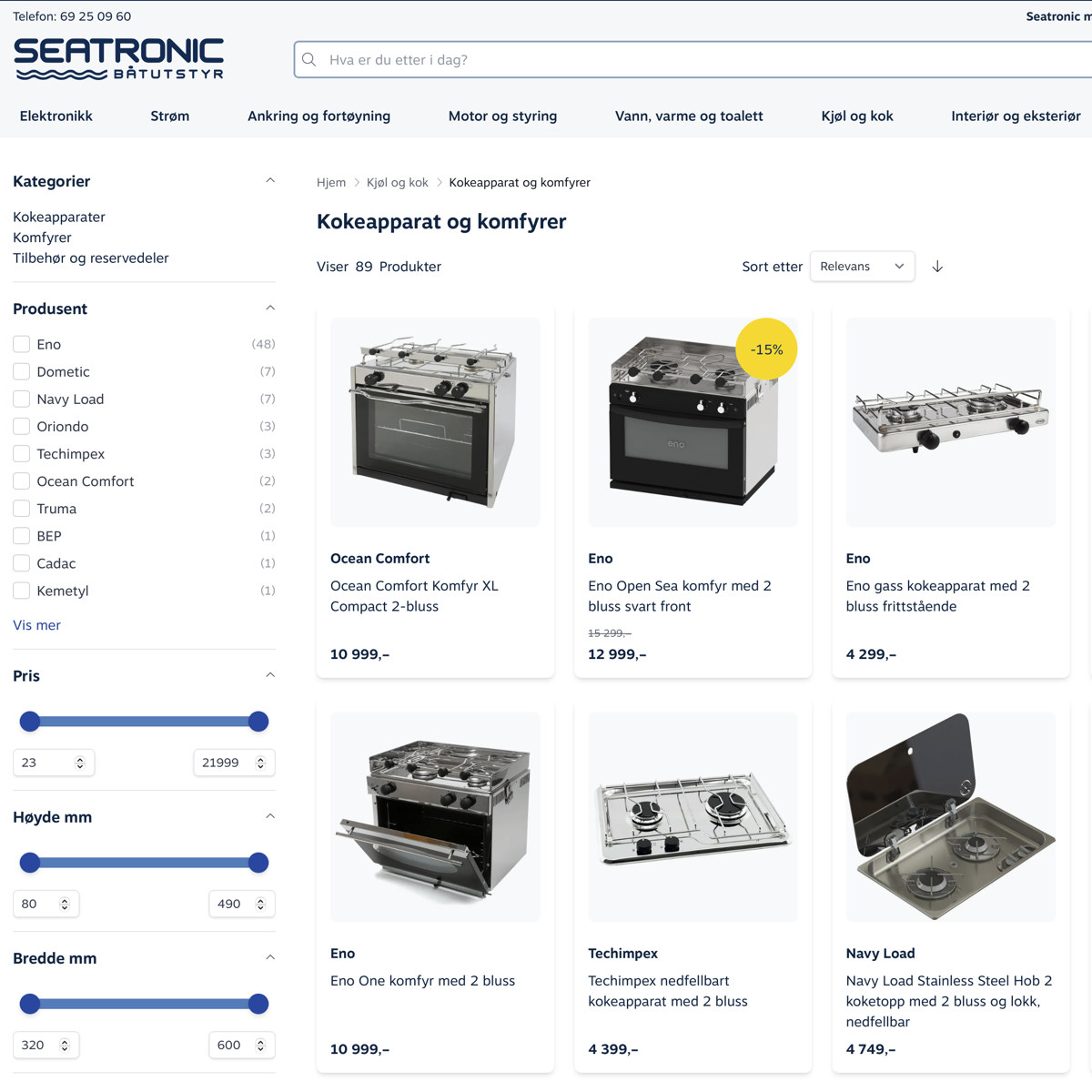Open the Kjøl og kok menu

point(857,116)
